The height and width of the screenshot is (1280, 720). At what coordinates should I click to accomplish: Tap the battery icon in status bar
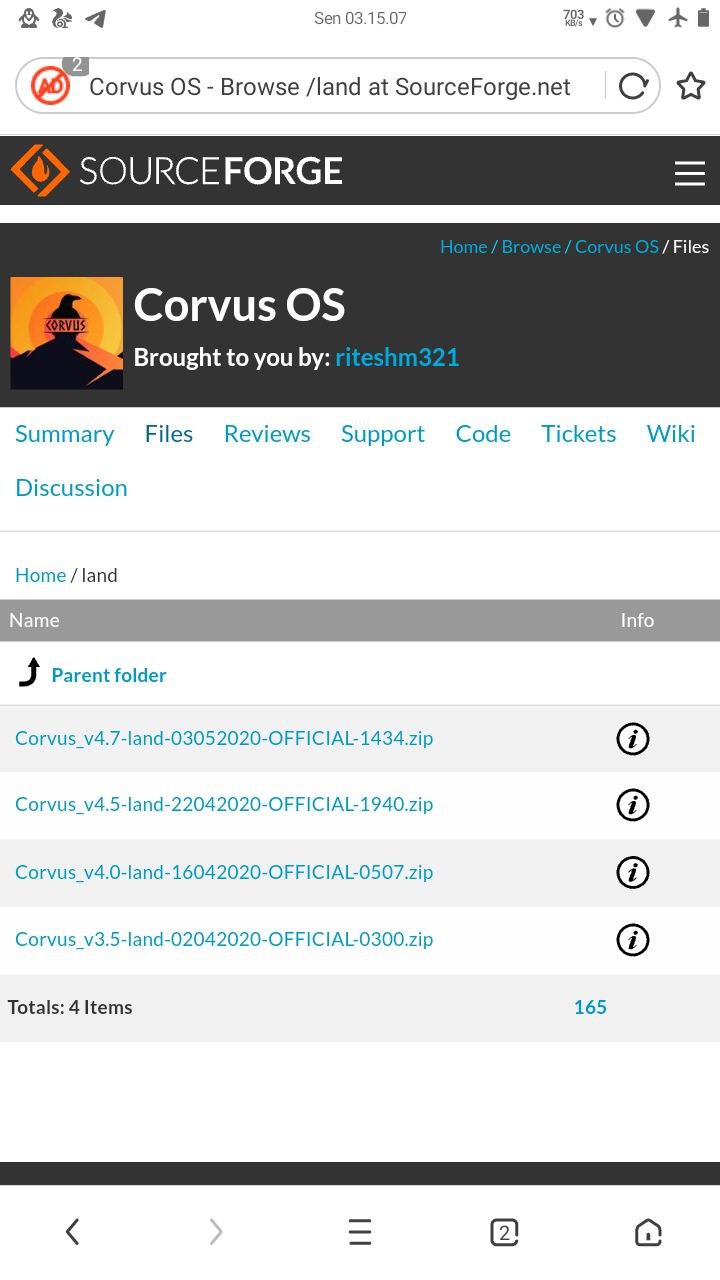point(703,18)
